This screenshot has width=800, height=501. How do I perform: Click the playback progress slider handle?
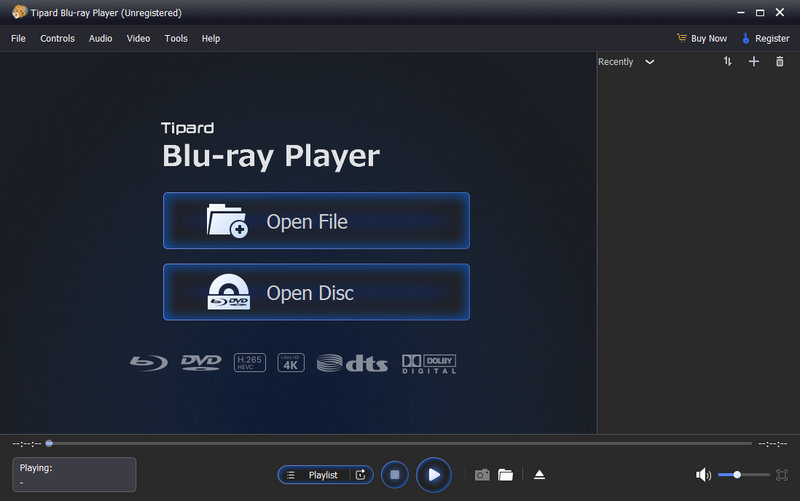49,444
